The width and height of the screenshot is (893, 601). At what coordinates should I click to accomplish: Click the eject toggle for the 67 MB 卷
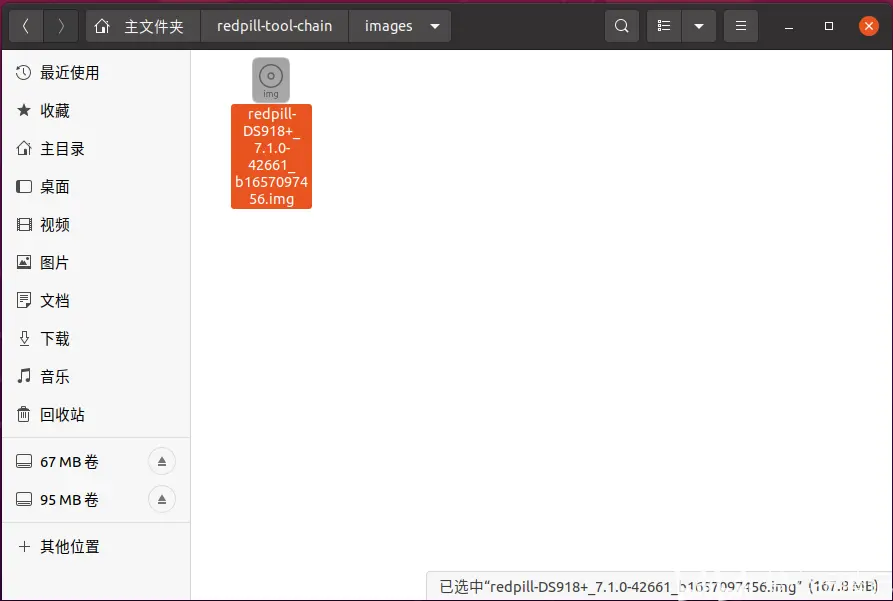[x=161, y=461]
